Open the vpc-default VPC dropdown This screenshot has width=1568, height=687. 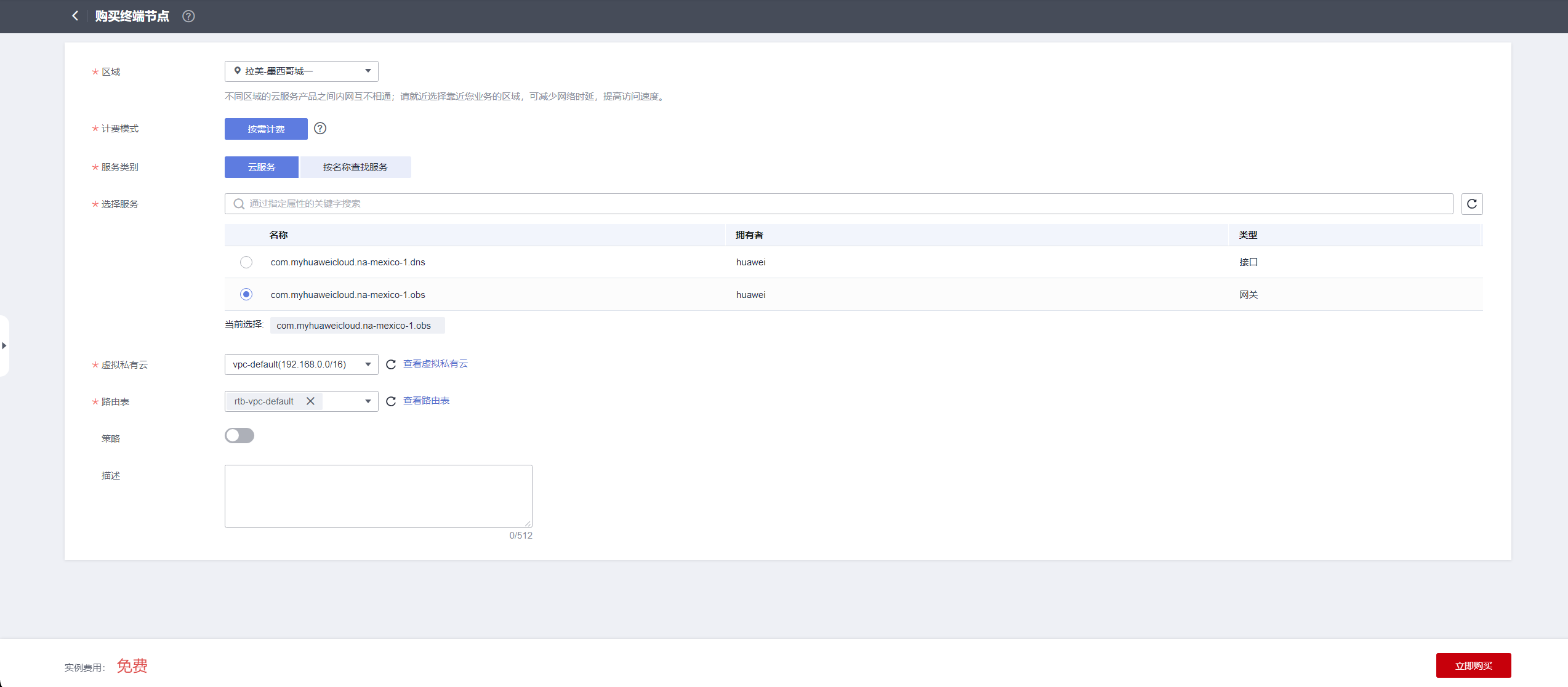(x=302, y=364)
